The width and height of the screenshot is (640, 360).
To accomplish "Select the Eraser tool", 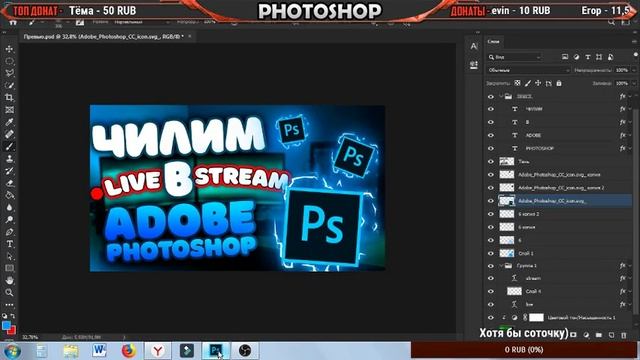I will point(9,183).
